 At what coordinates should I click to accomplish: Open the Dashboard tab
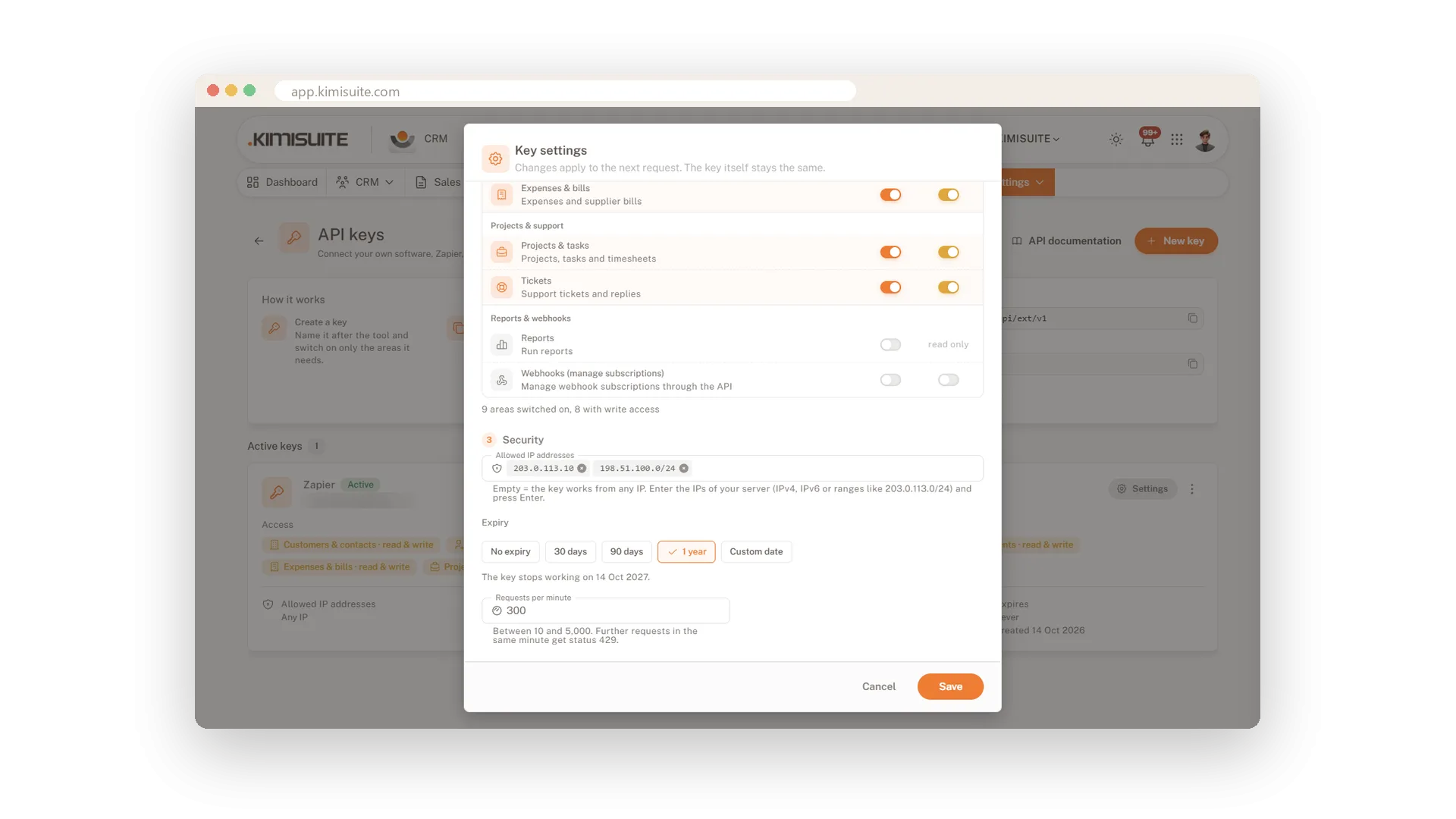click(x=282, y=182)
